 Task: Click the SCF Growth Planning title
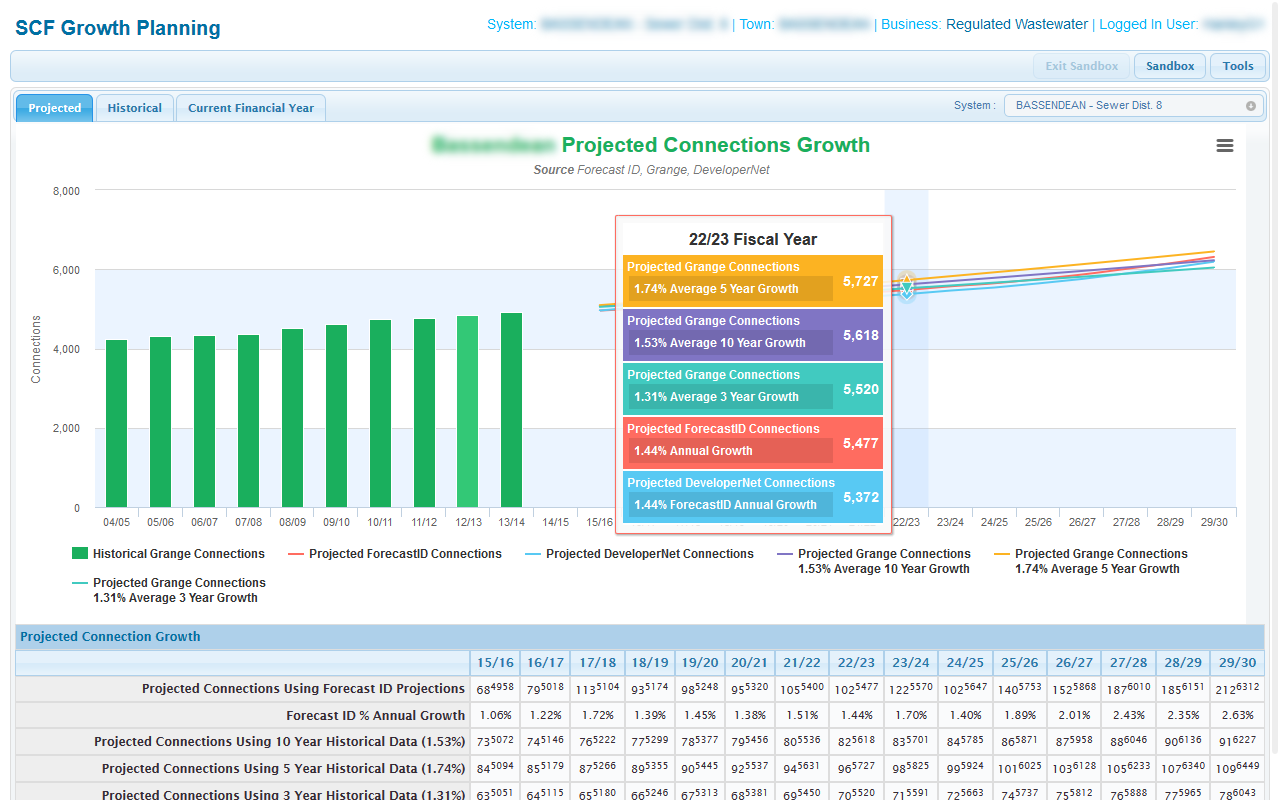[118, 28]
